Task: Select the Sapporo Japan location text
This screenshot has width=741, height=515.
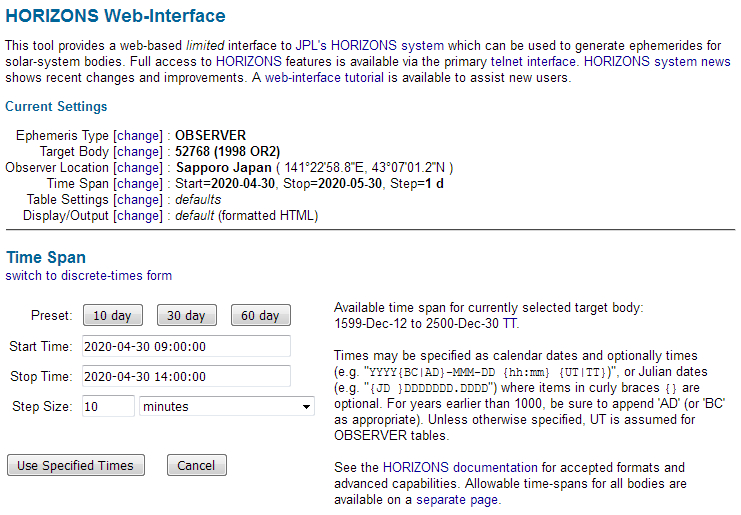Action: pyautogui.click(x=224, y=168)
